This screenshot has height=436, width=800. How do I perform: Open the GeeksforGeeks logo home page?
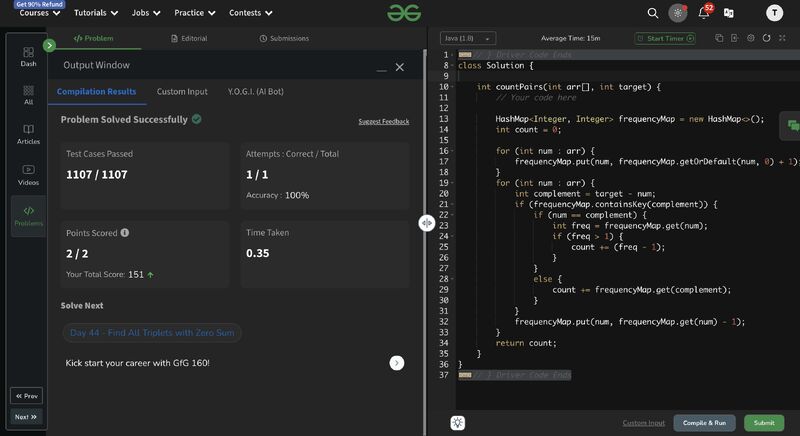tap(404, 13)
